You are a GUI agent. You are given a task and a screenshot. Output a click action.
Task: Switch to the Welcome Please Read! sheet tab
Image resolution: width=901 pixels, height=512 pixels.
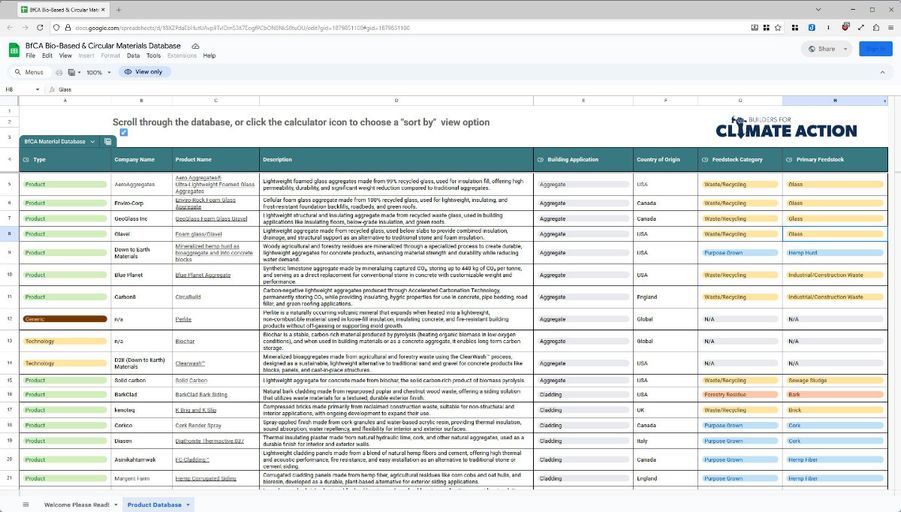click(77, 505)
